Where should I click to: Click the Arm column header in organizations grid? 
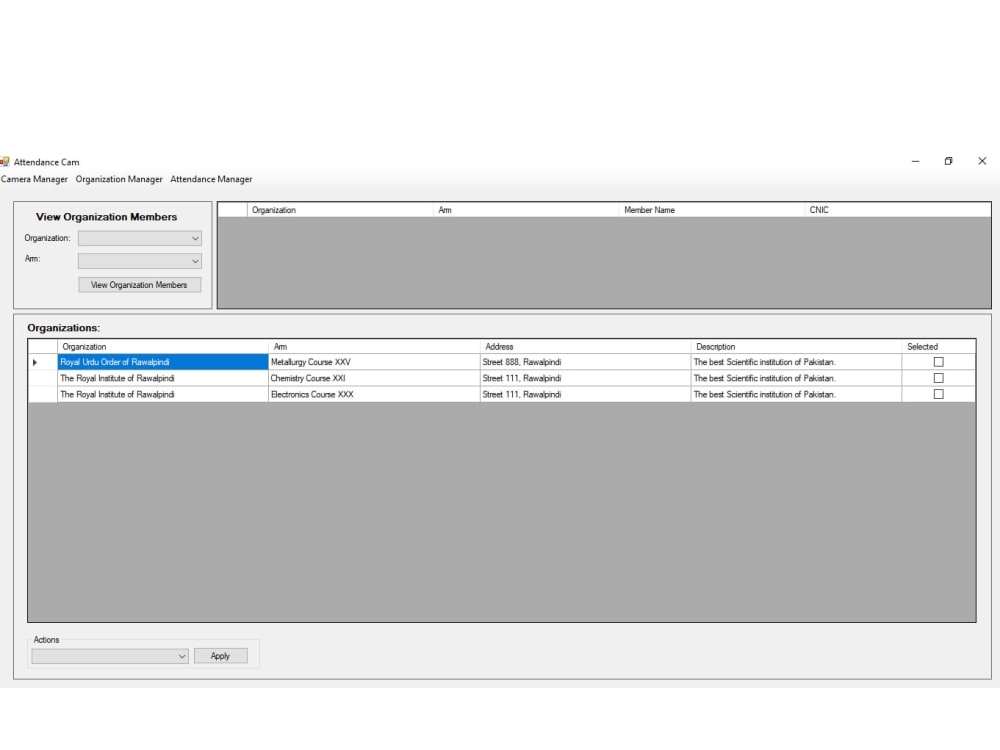pos(375,346)
